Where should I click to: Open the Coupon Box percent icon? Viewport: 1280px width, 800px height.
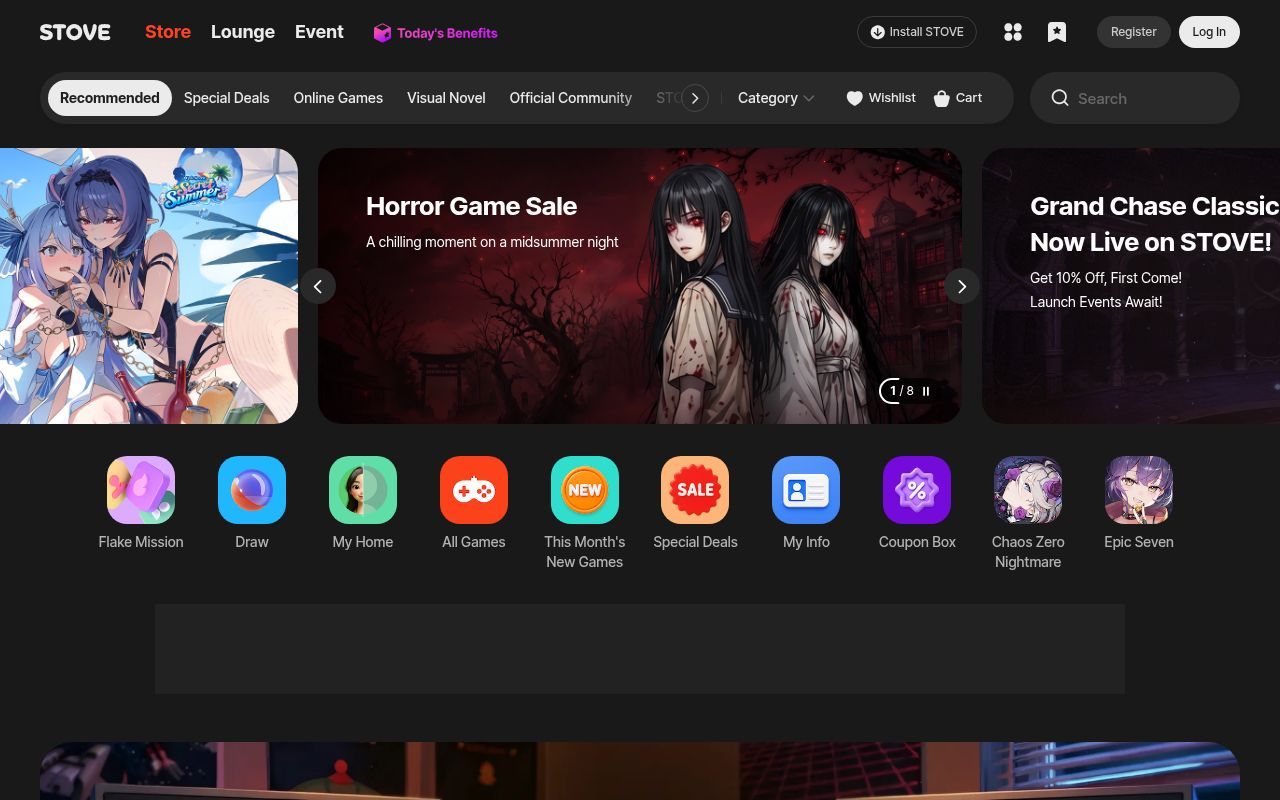[x=917, y=490]
